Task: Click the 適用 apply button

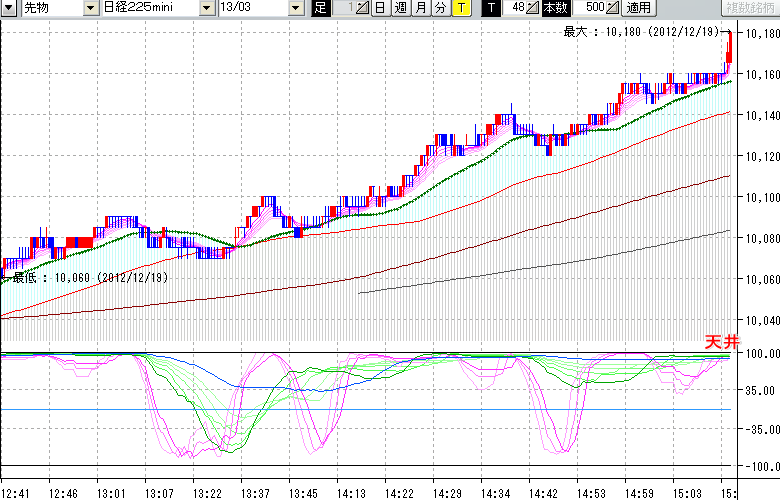Action: 638,8
